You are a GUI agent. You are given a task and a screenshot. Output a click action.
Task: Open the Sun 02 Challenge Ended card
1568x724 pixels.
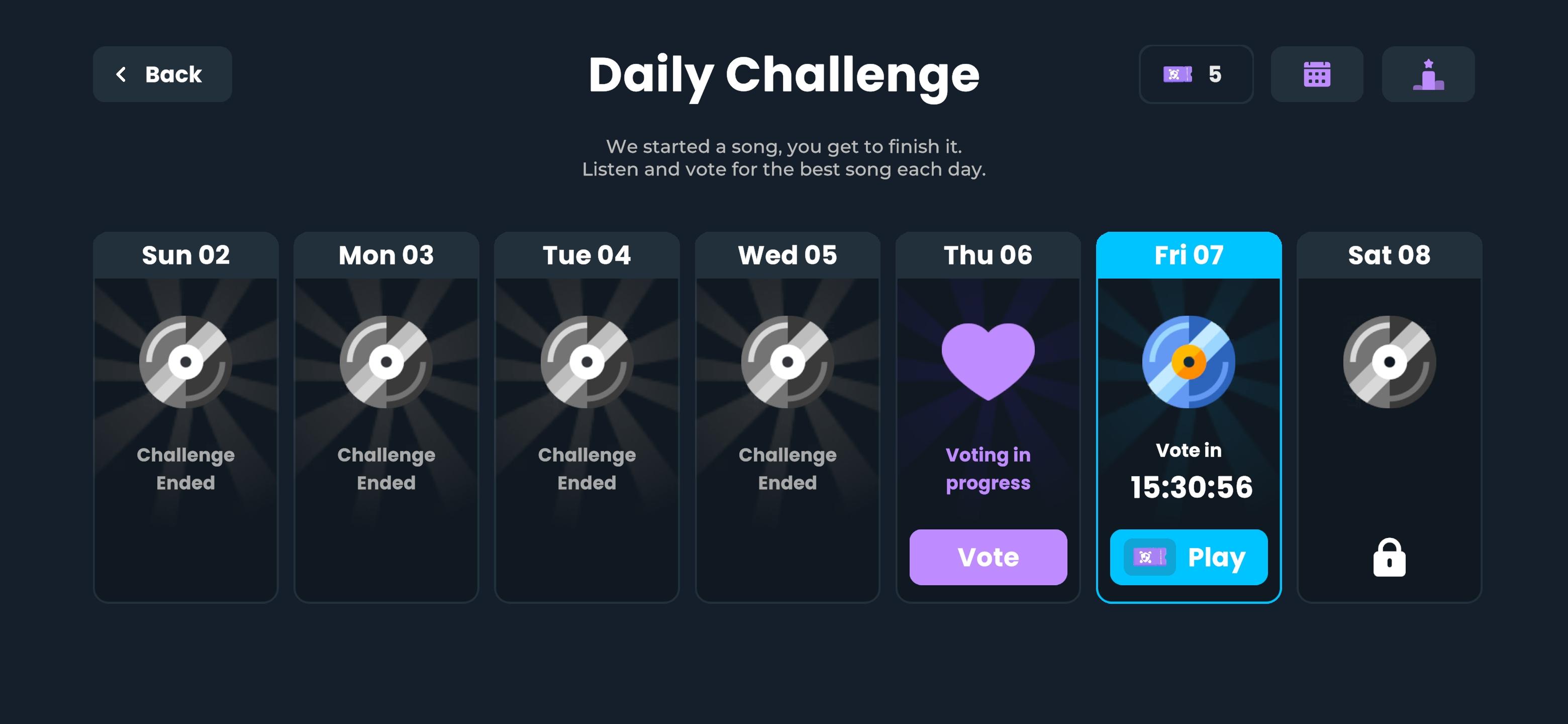pyautogui.click(x=185, y=417)
